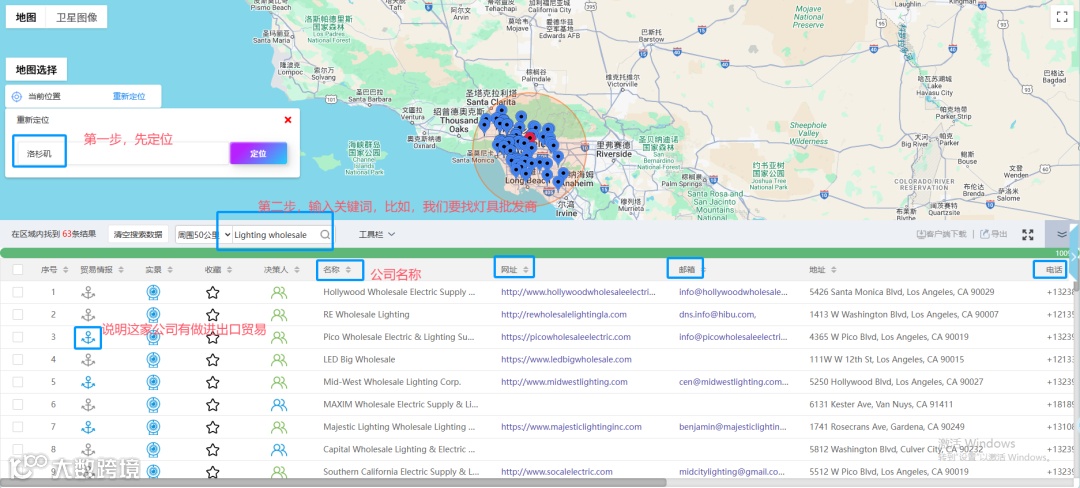Click 清空搜索数据 clear search data button
The image size is (1080, 488).
(x=138, y=234)
